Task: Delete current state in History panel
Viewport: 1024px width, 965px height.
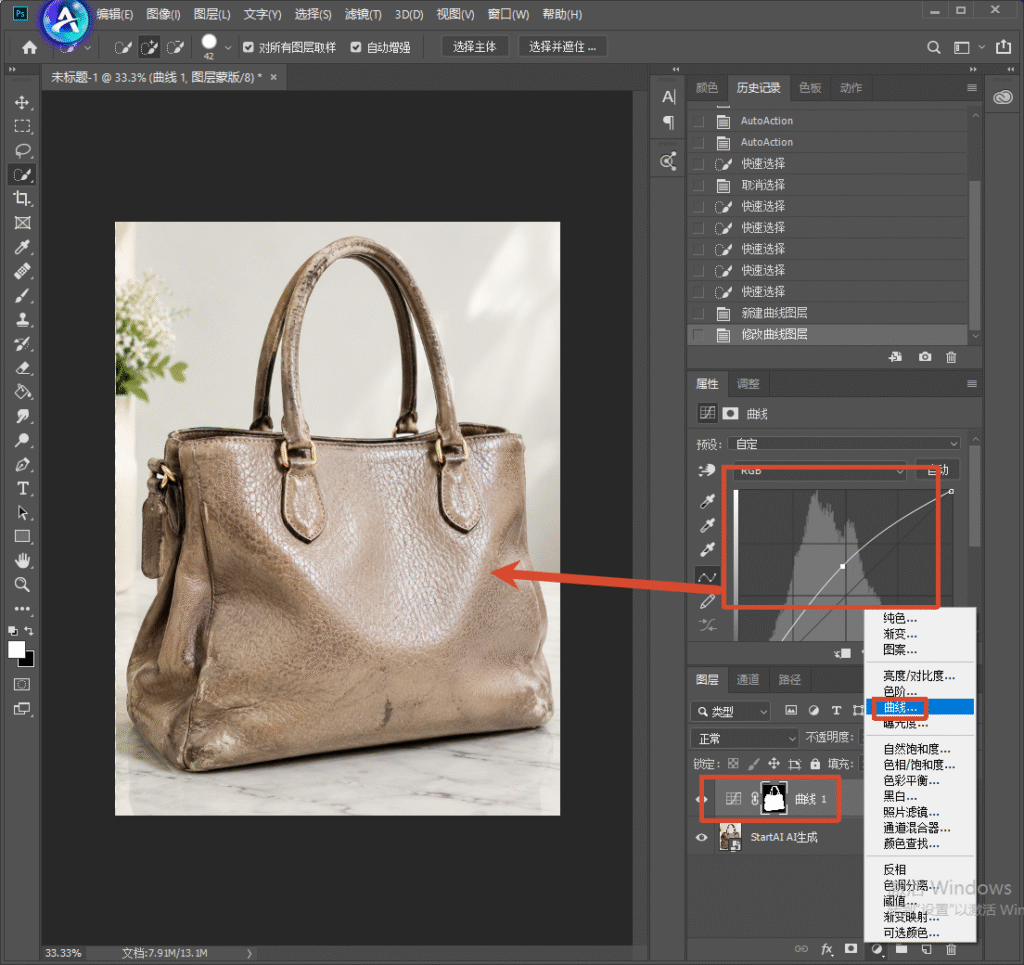Action: [x=951, y=357]
